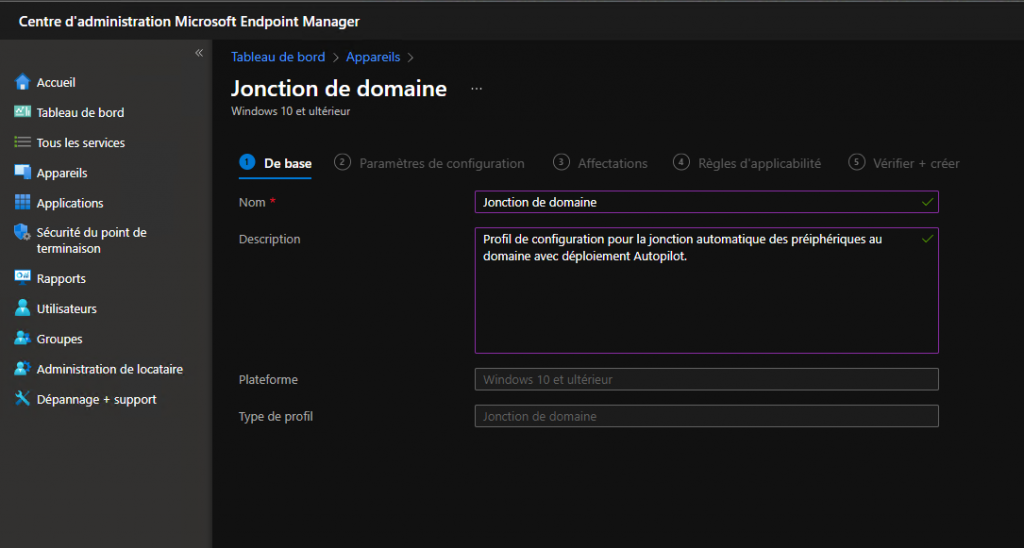Select the Paramètres de configuration tab
Screen dimensions: 1024x548
429,163
